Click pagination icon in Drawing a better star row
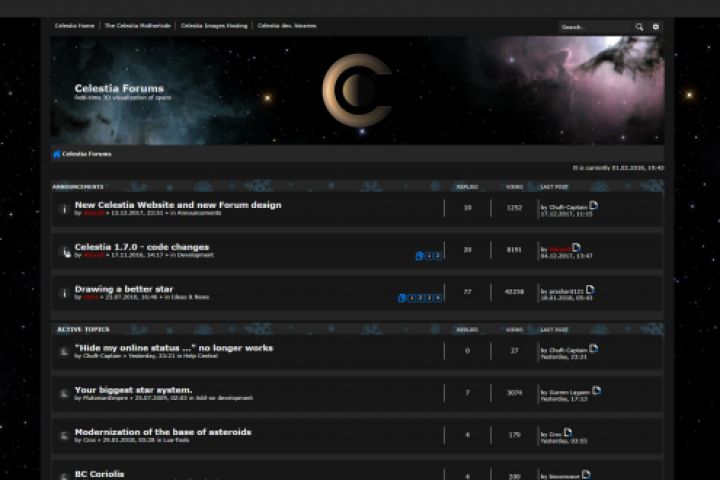 point(402,298)
